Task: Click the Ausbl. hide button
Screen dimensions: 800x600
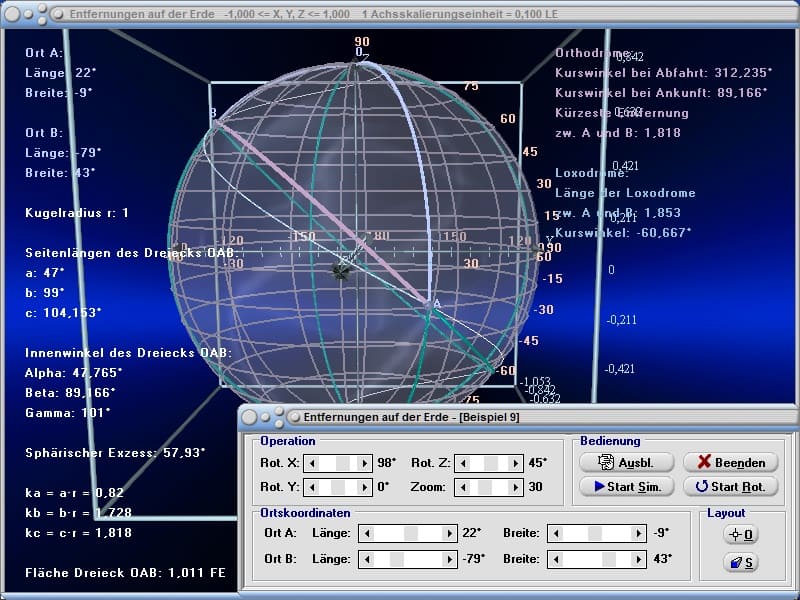Action: [x=627, y=462]
